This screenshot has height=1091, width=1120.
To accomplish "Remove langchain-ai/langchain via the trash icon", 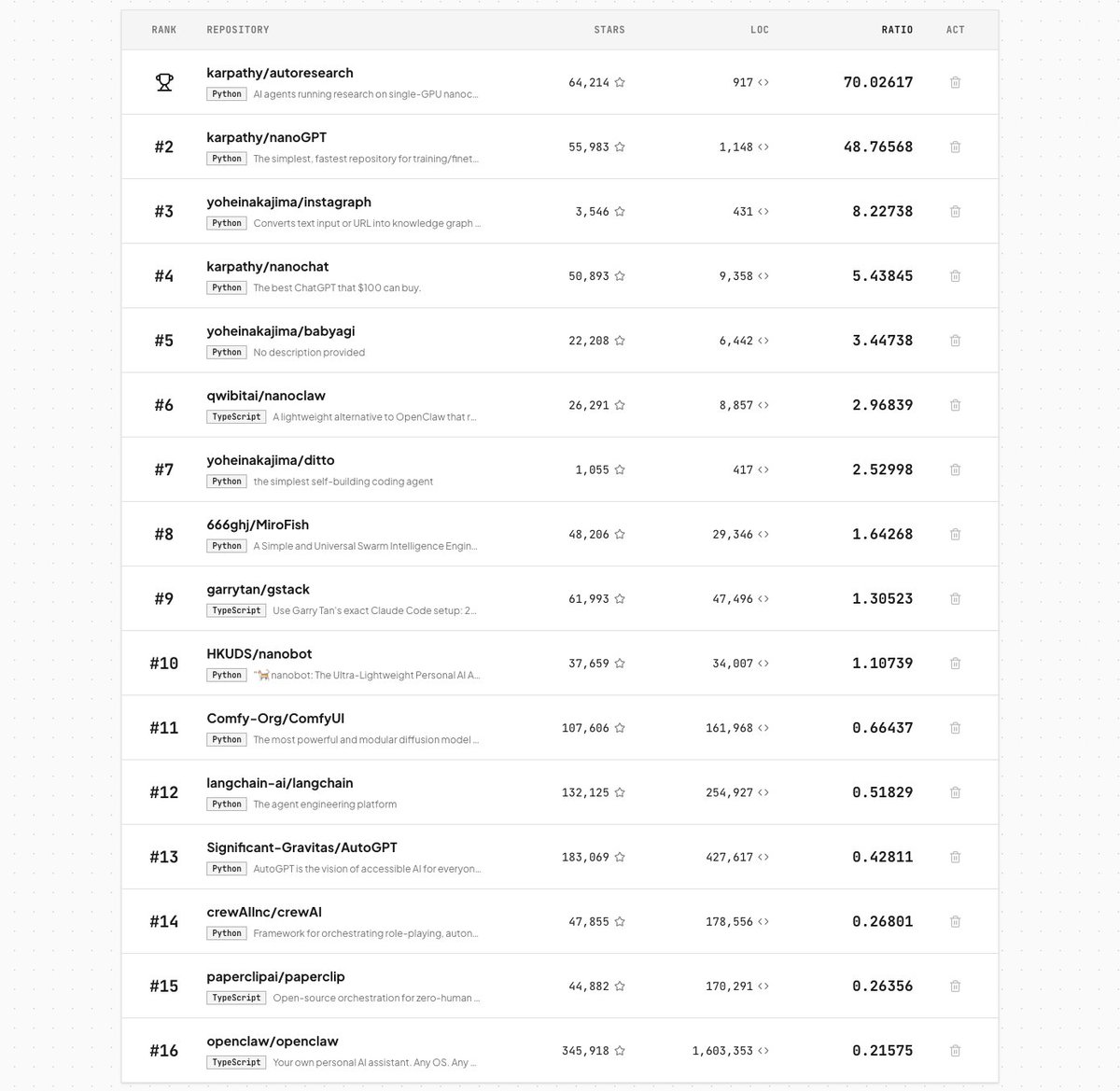I will pyautogui.click(x=955, y=791).
